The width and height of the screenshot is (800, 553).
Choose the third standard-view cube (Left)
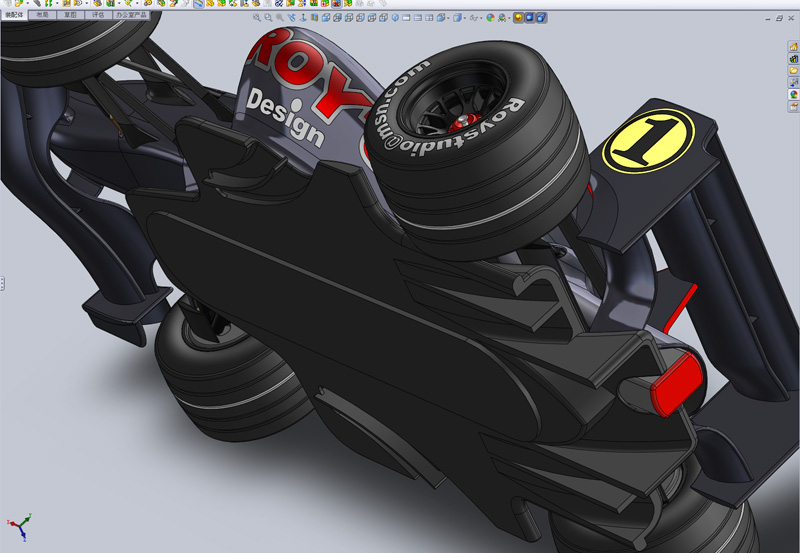pos(349,18)
